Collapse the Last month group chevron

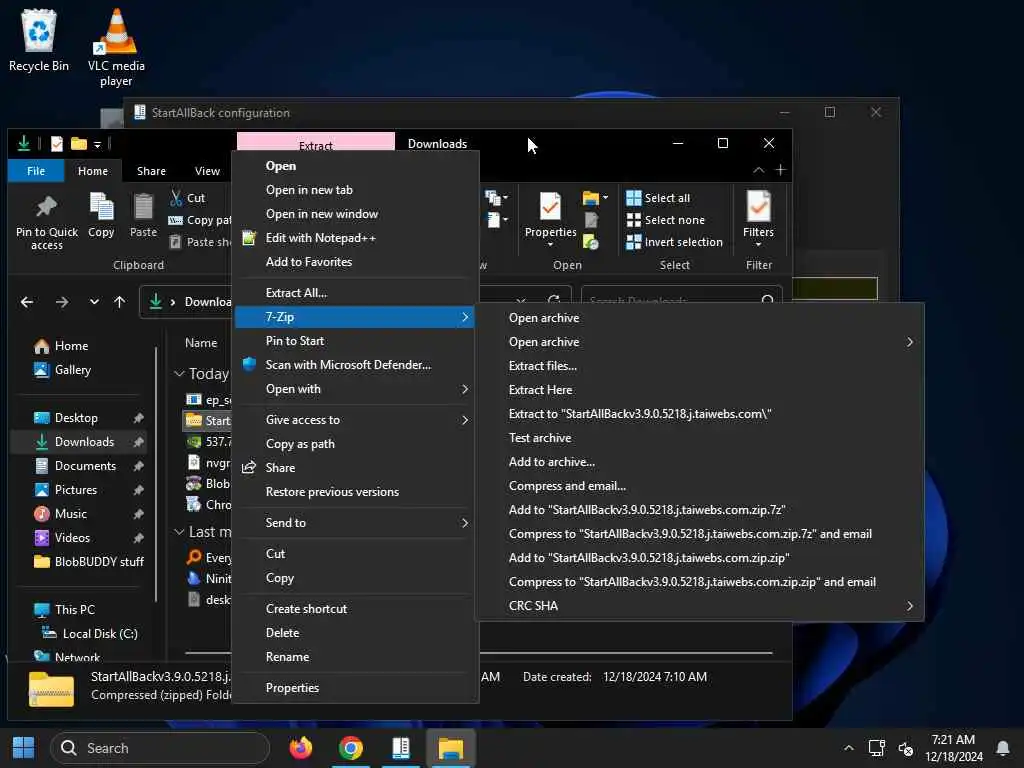179,532
